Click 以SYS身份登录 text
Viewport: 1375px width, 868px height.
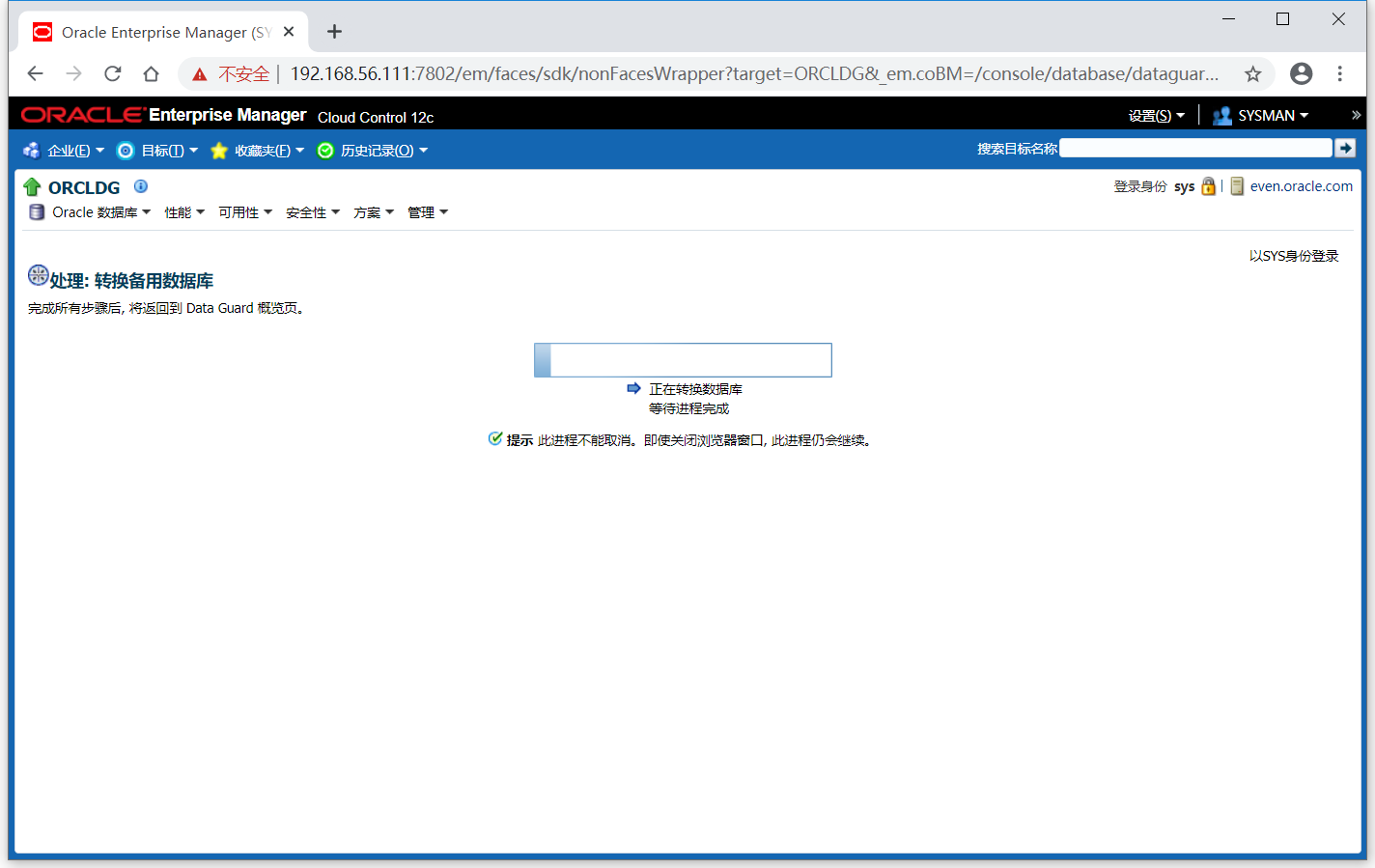coord(1294,256)
